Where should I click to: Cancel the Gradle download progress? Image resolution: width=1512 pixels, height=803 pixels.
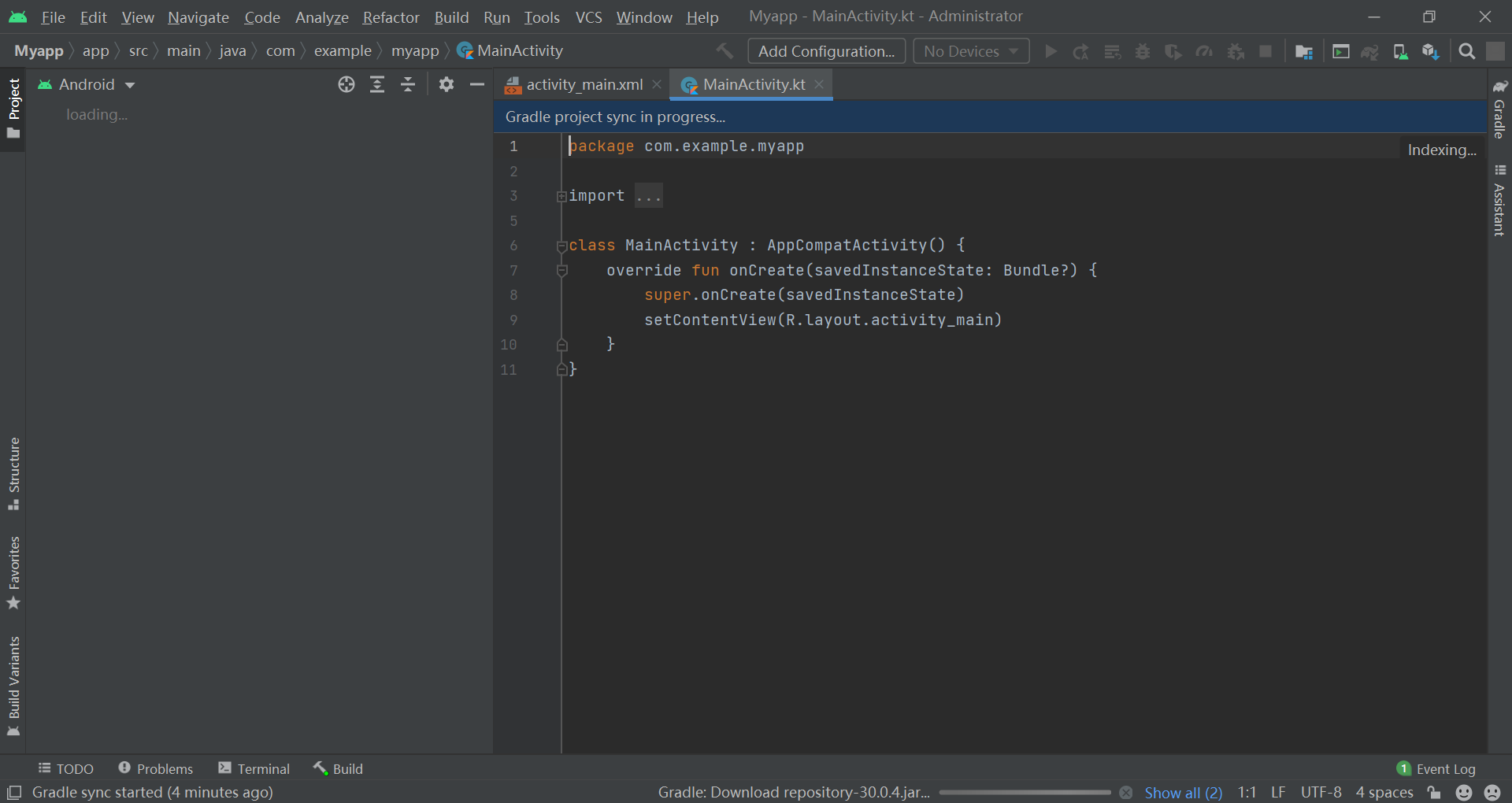click(x=1126, y=792)
